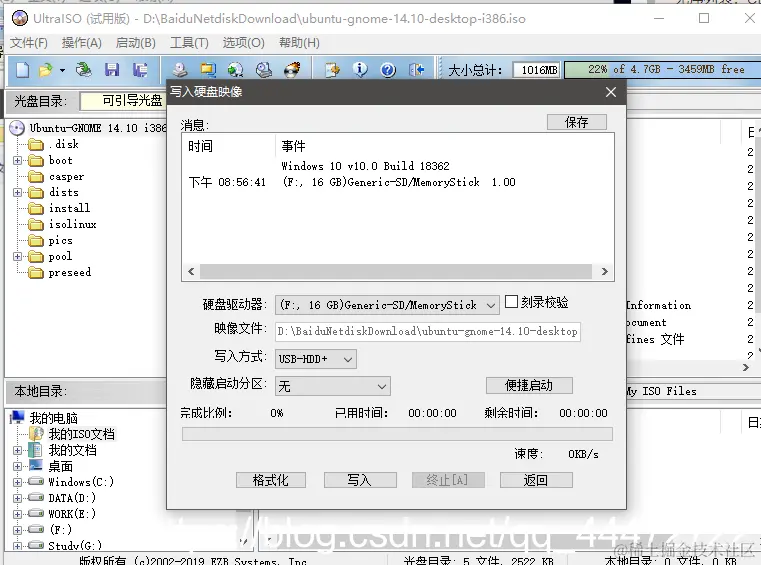Image resolution: width=761 pixels, height=565 pixels.
Task: Click the message list horizontal scrollbar
Action: point(396,271)
